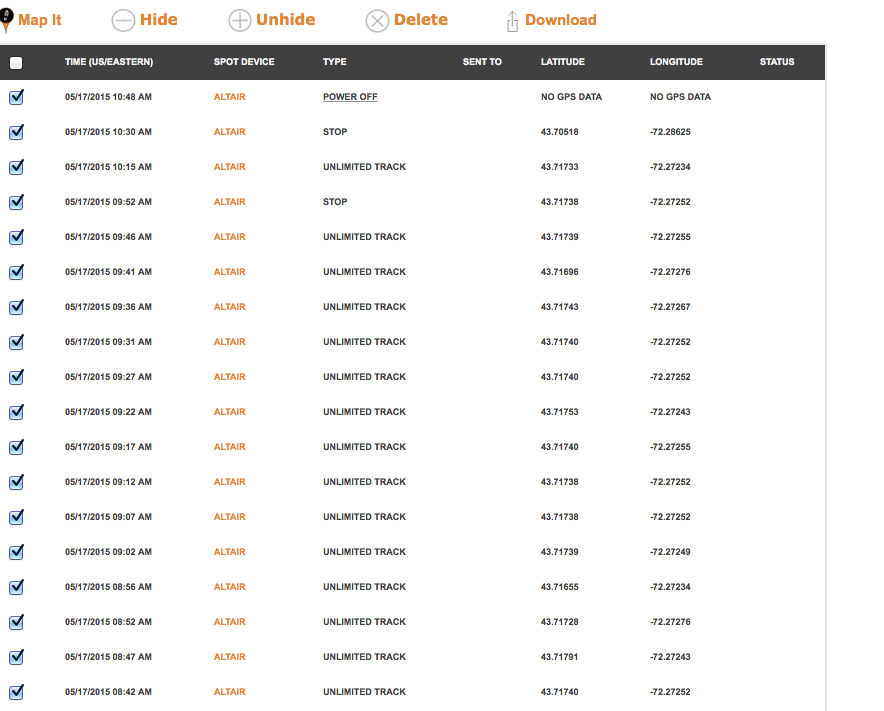
Task: Click the Status column header
Action: (x=777, y=62)
